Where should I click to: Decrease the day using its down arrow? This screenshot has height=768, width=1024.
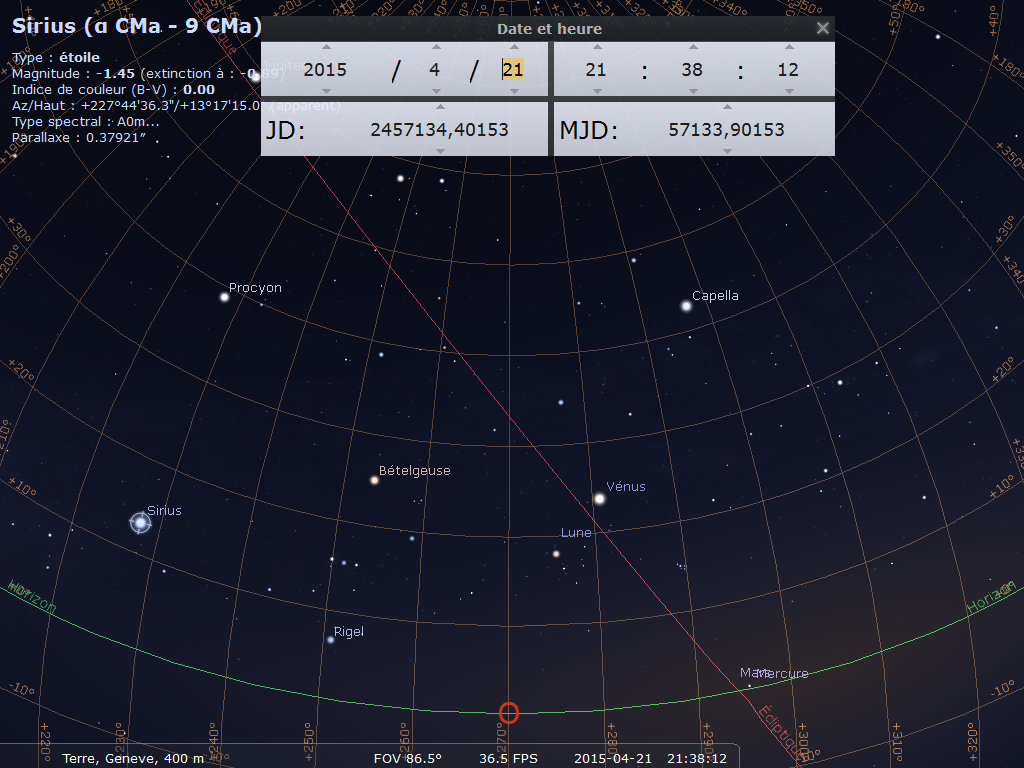(514, 91)
